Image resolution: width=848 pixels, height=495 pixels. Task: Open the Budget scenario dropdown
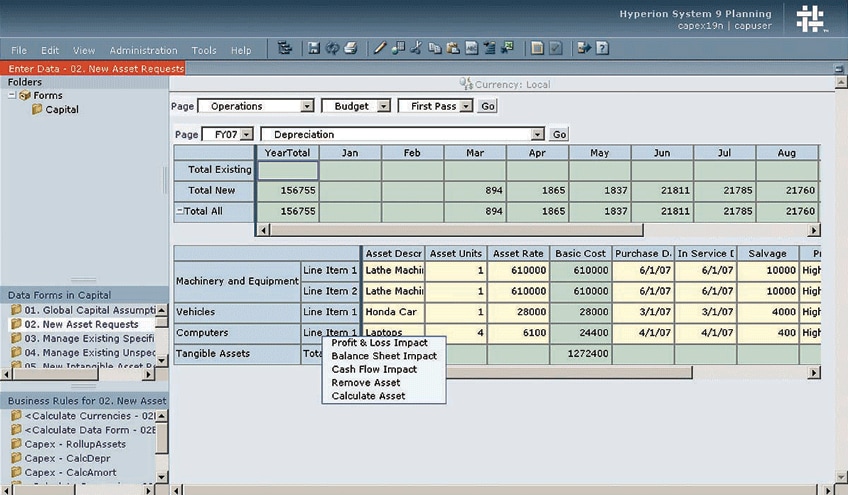click(x=383, y=106)
